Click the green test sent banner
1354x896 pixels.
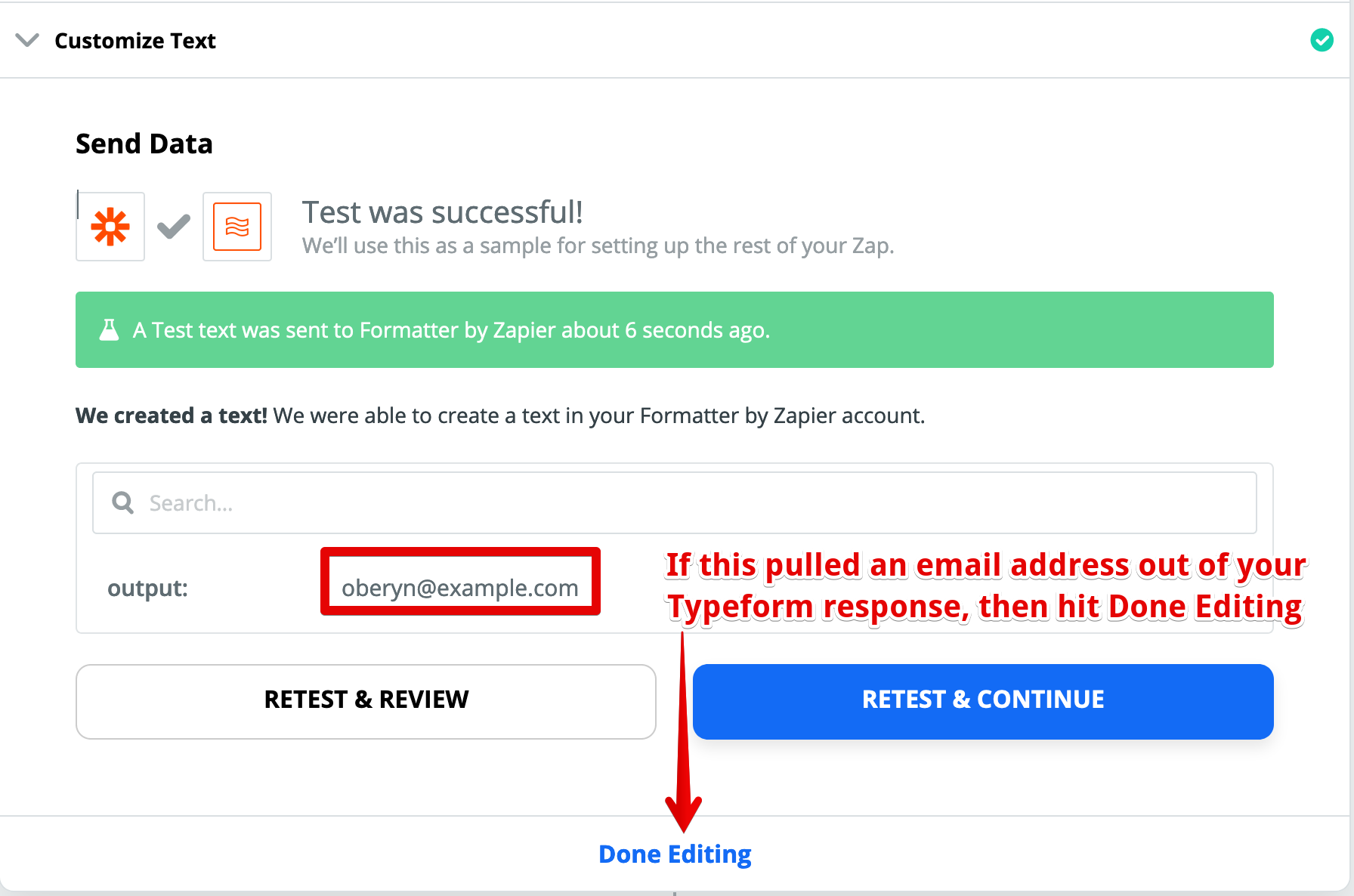(x=674, y=330)
